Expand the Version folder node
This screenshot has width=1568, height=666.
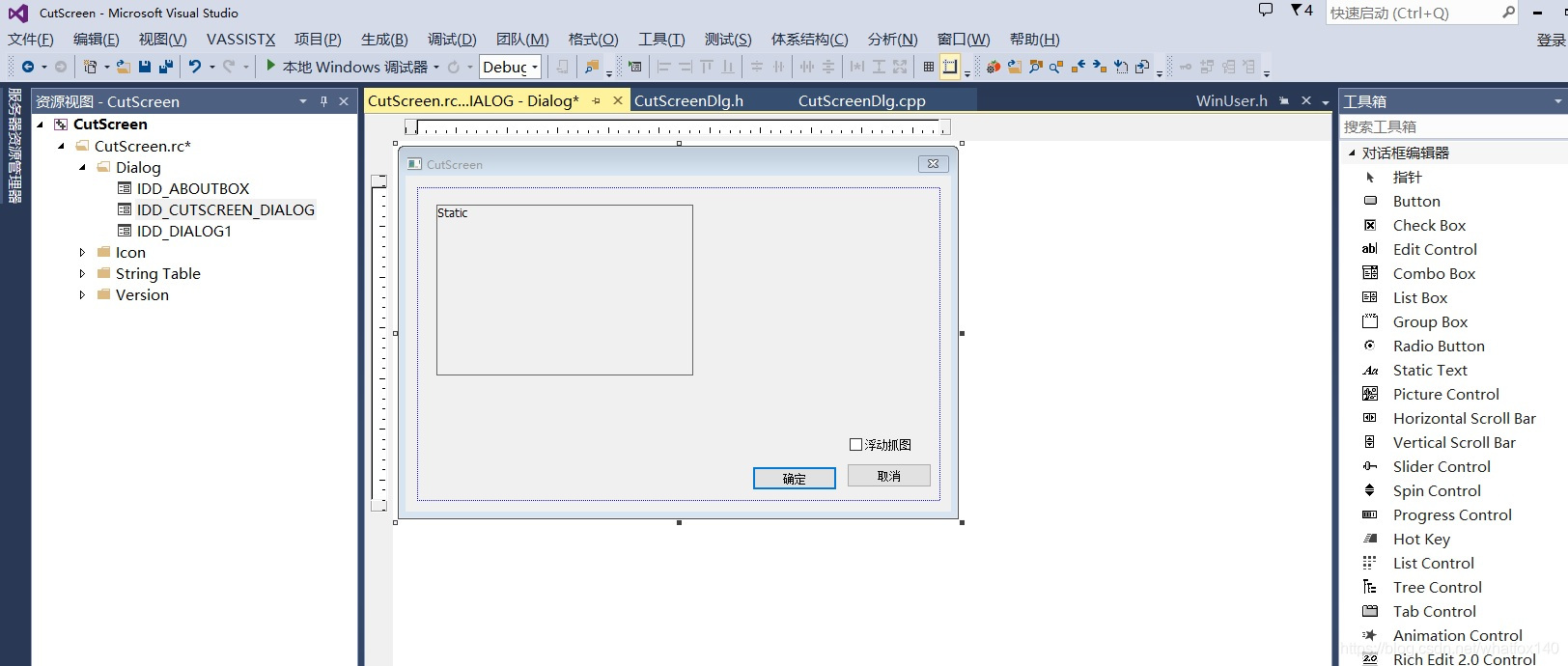(x=83, y=294)
